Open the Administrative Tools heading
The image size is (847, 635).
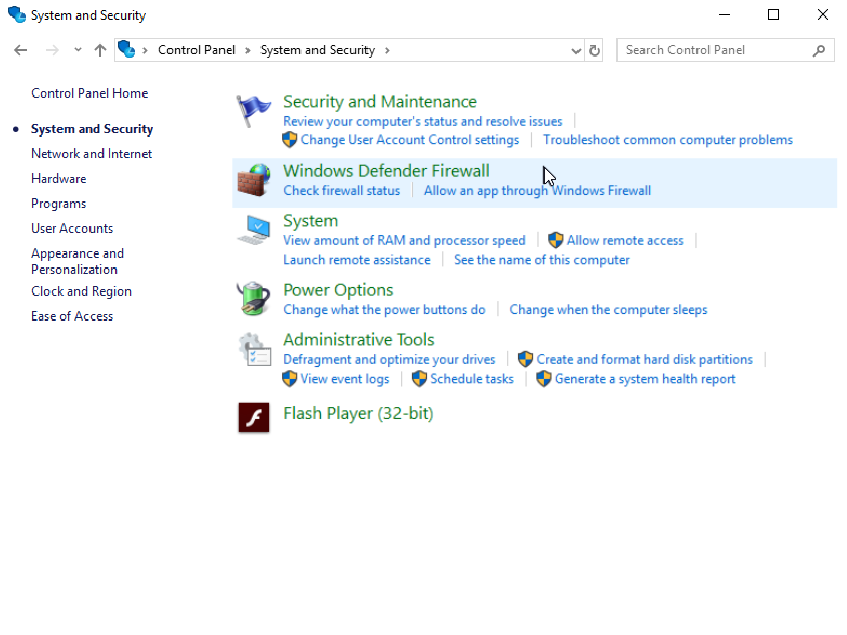359,340
